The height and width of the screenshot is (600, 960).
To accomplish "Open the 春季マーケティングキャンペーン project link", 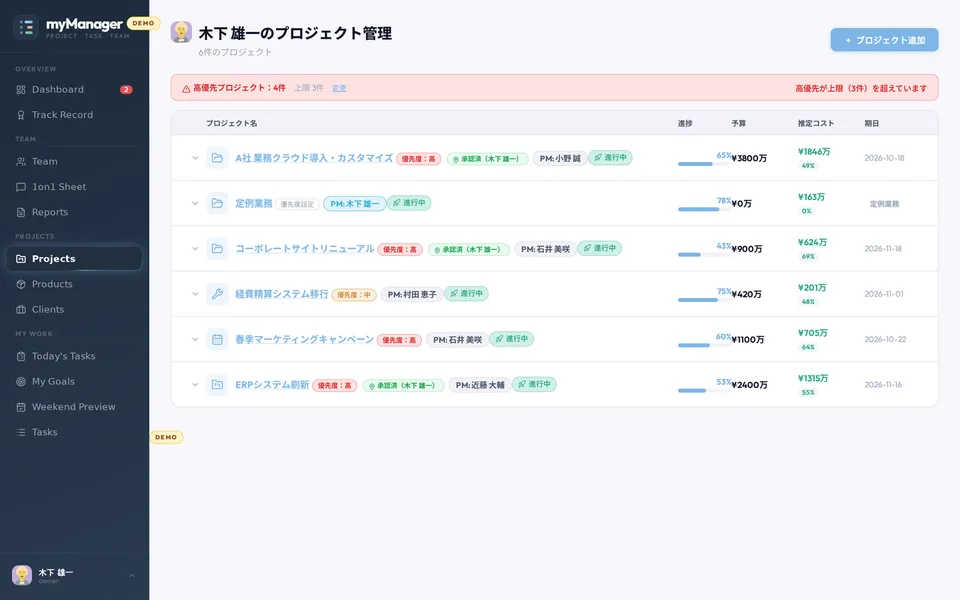I will pyautogui.click(x=304, y=339).
